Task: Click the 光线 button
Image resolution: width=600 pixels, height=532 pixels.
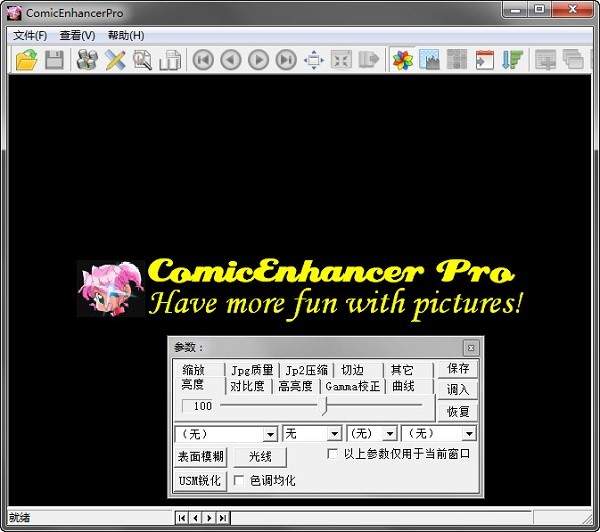Action: pos(260,457)
